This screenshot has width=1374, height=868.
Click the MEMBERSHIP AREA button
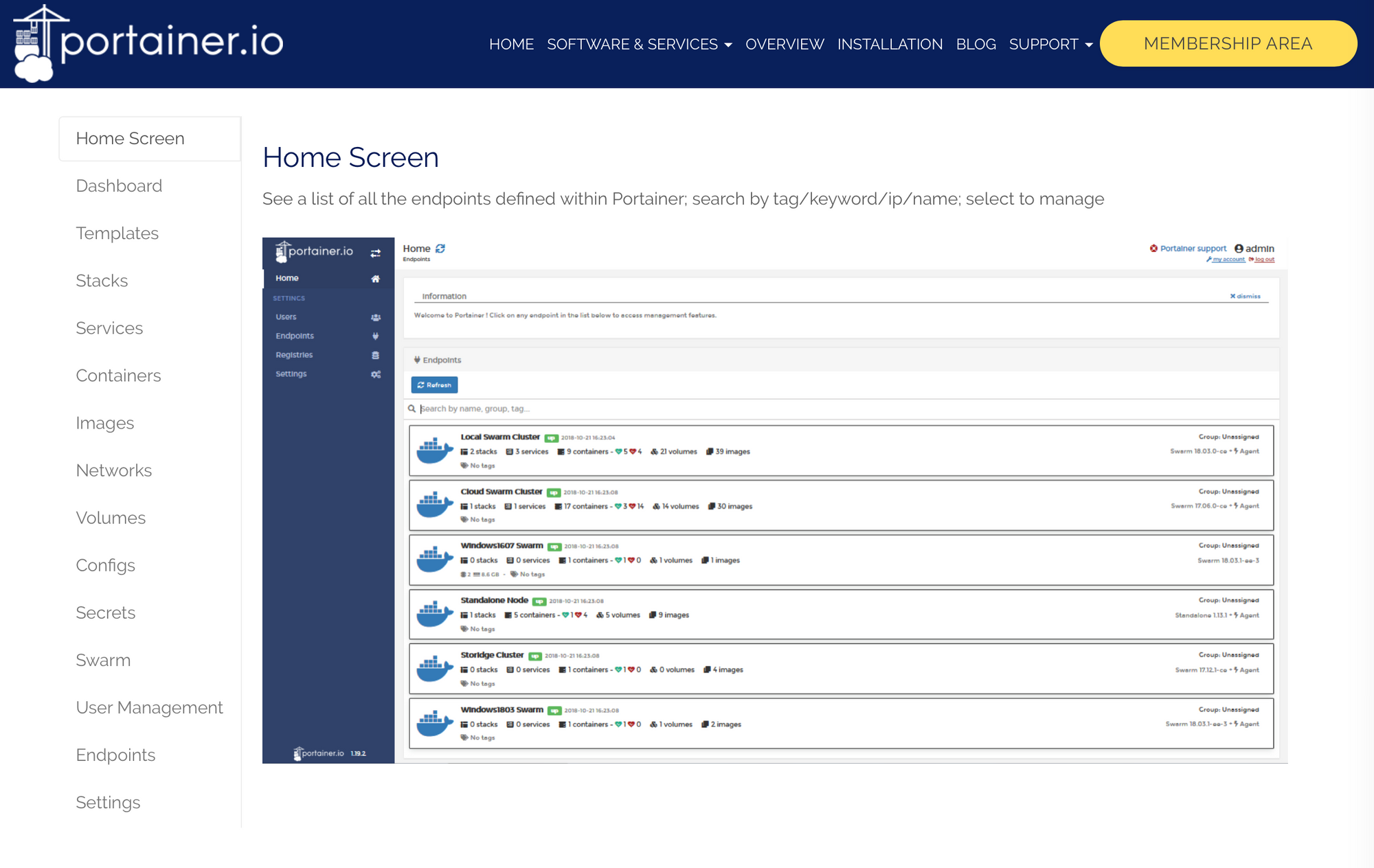click(x=1228, y=43)
